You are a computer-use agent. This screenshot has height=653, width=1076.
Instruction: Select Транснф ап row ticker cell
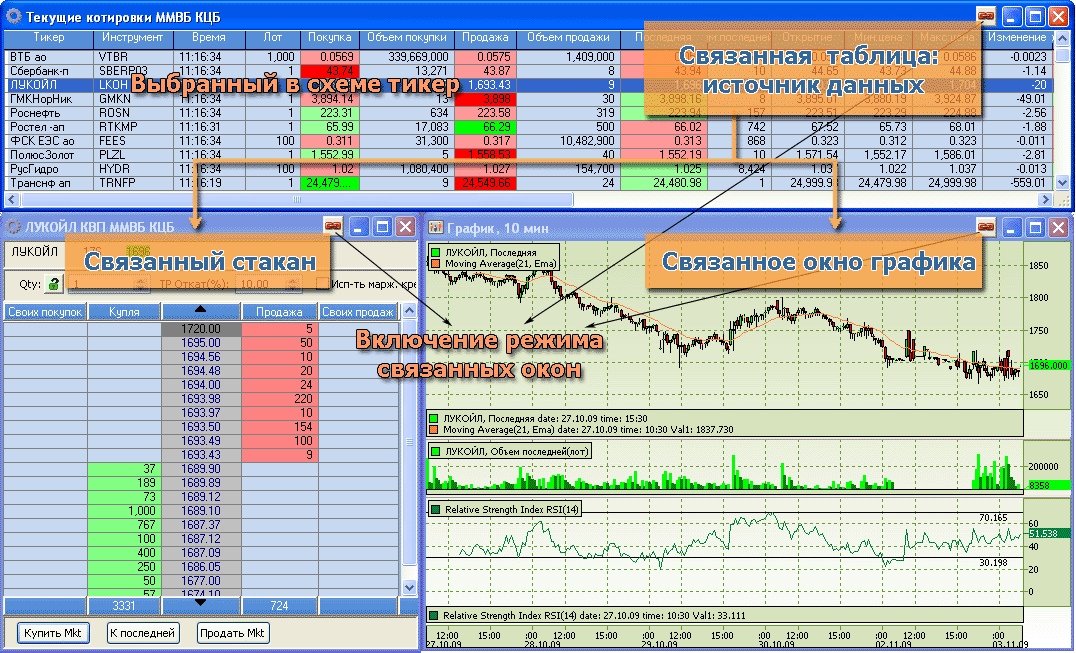pyautogui.click(x=48, y=183)
